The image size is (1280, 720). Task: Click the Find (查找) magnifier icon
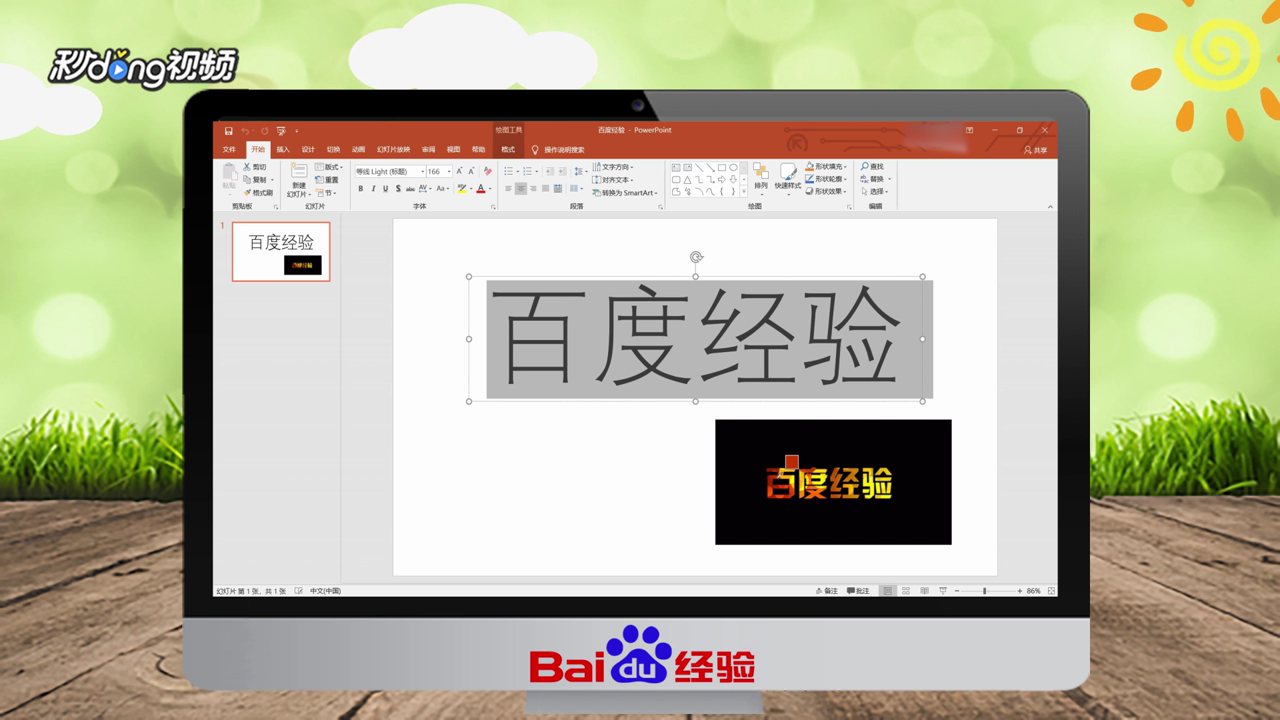[x=865, y=166]
